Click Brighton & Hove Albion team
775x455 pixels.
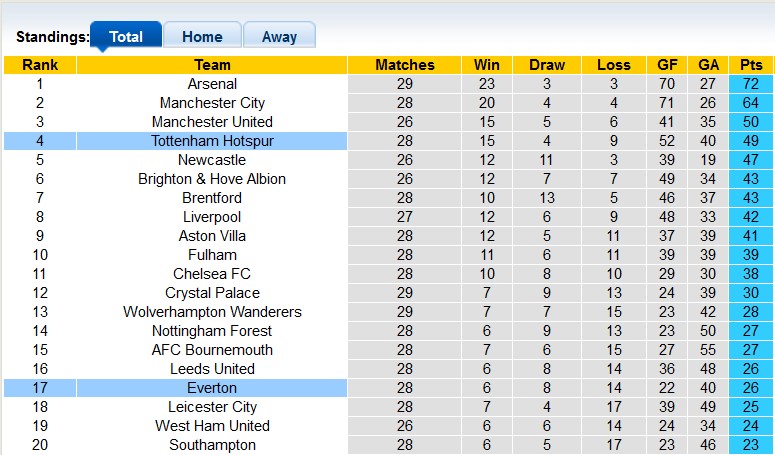[212, 179]
